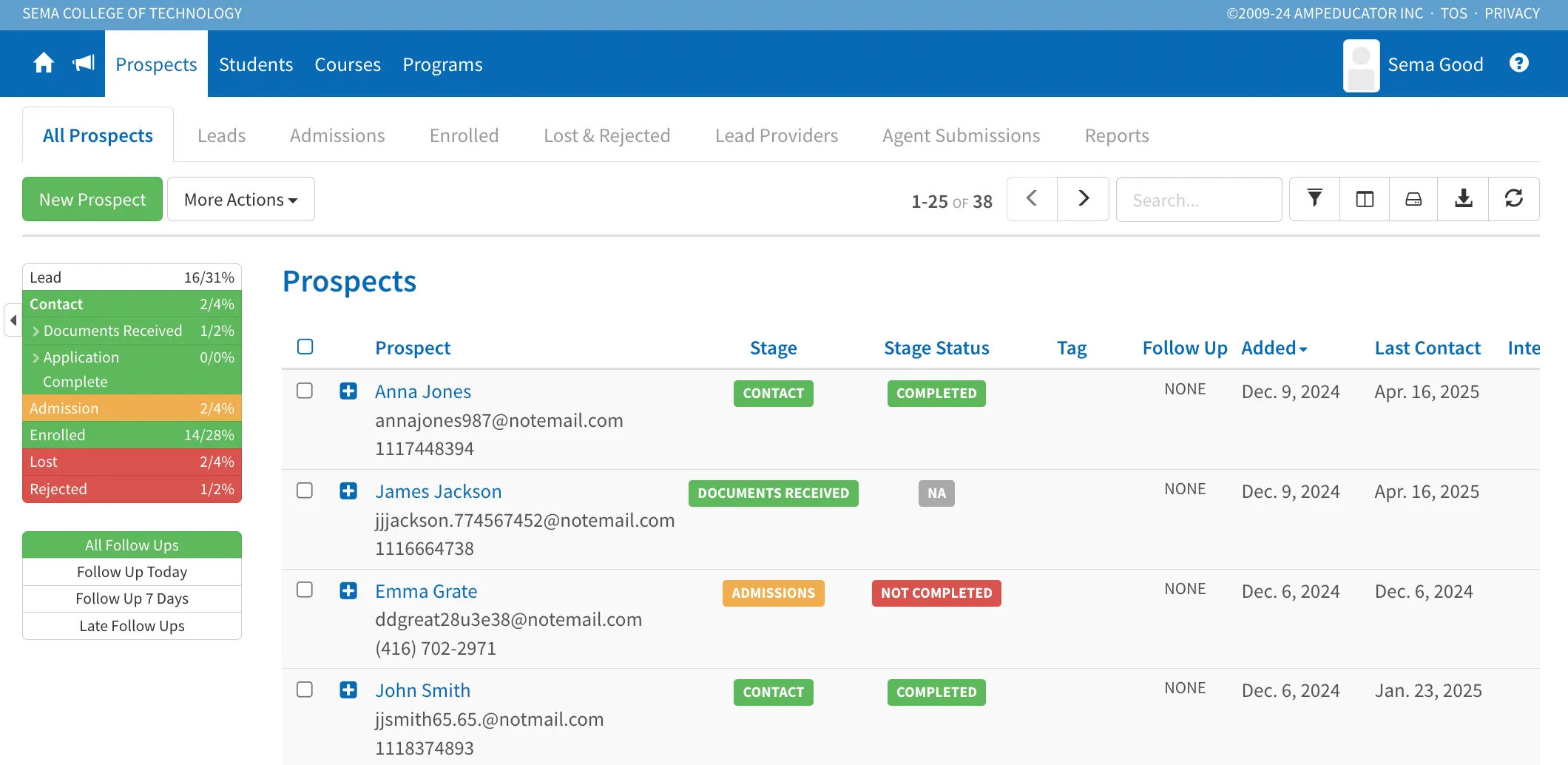
Task: Check the Anna Jones row checkbox
Action: click(x=305, y=391)
